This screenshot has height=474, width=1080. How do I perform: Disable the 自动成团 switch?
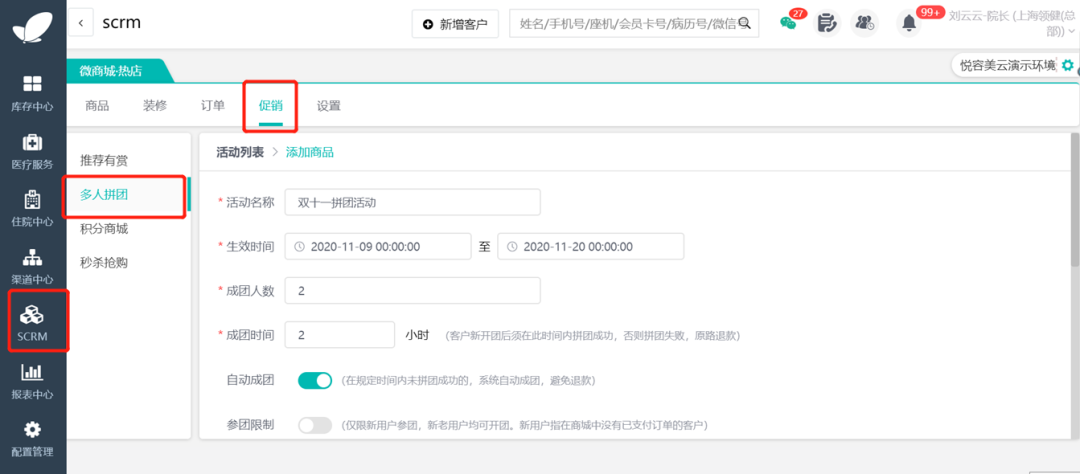[315, 380]
